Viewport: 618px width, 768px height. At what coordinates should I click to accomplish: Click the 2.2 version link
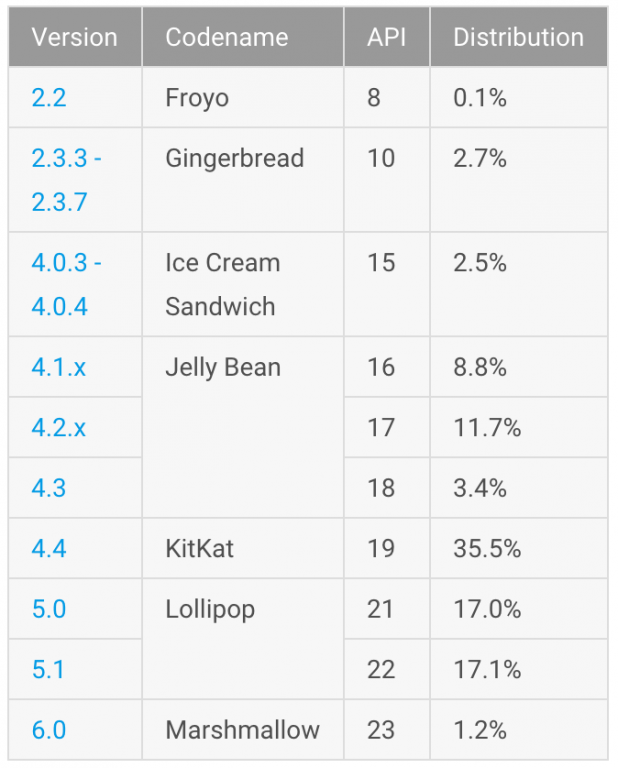[x=49, y=98]
